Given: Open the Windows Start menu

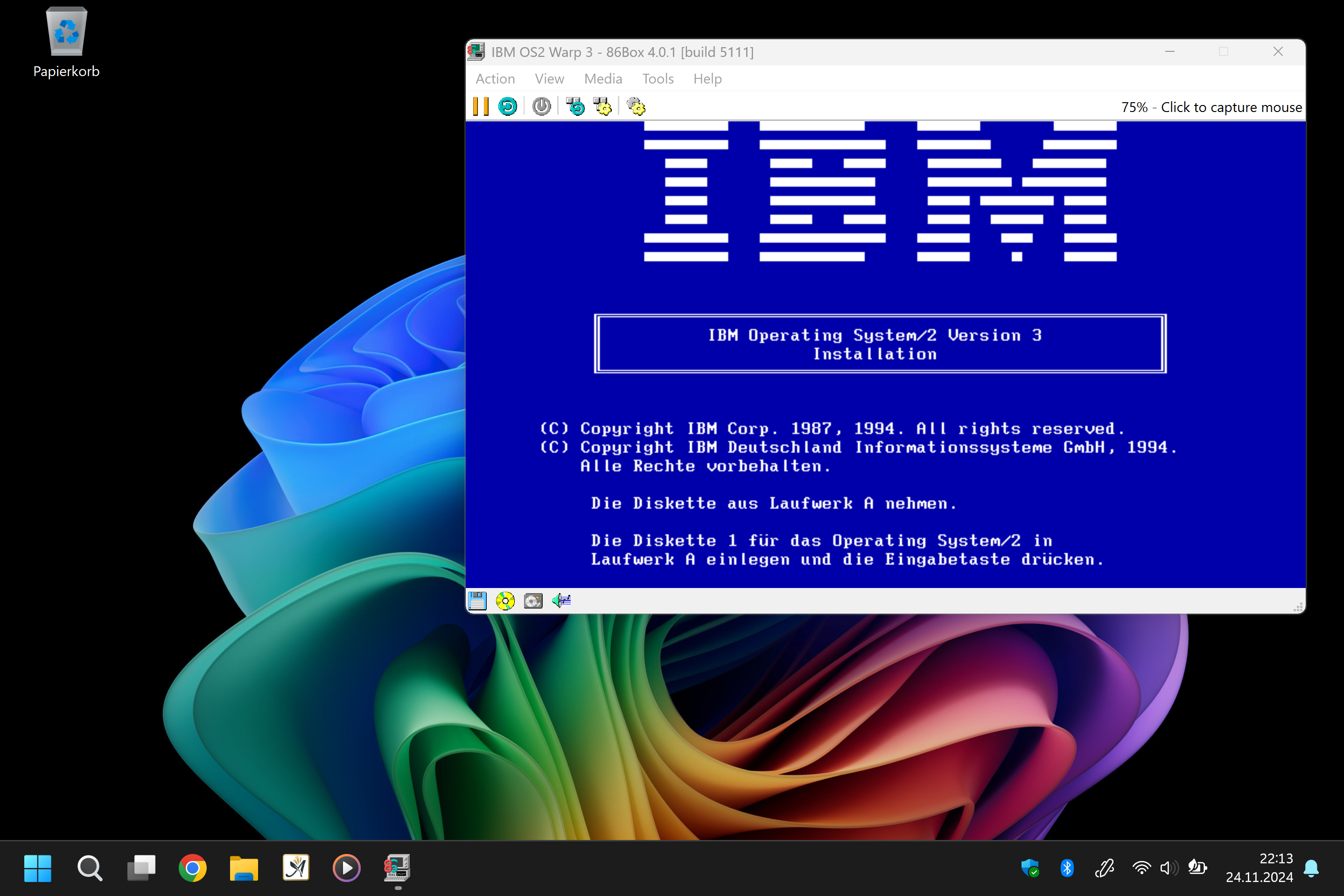Looking at the screenshot, I should (x=38, y=868).
